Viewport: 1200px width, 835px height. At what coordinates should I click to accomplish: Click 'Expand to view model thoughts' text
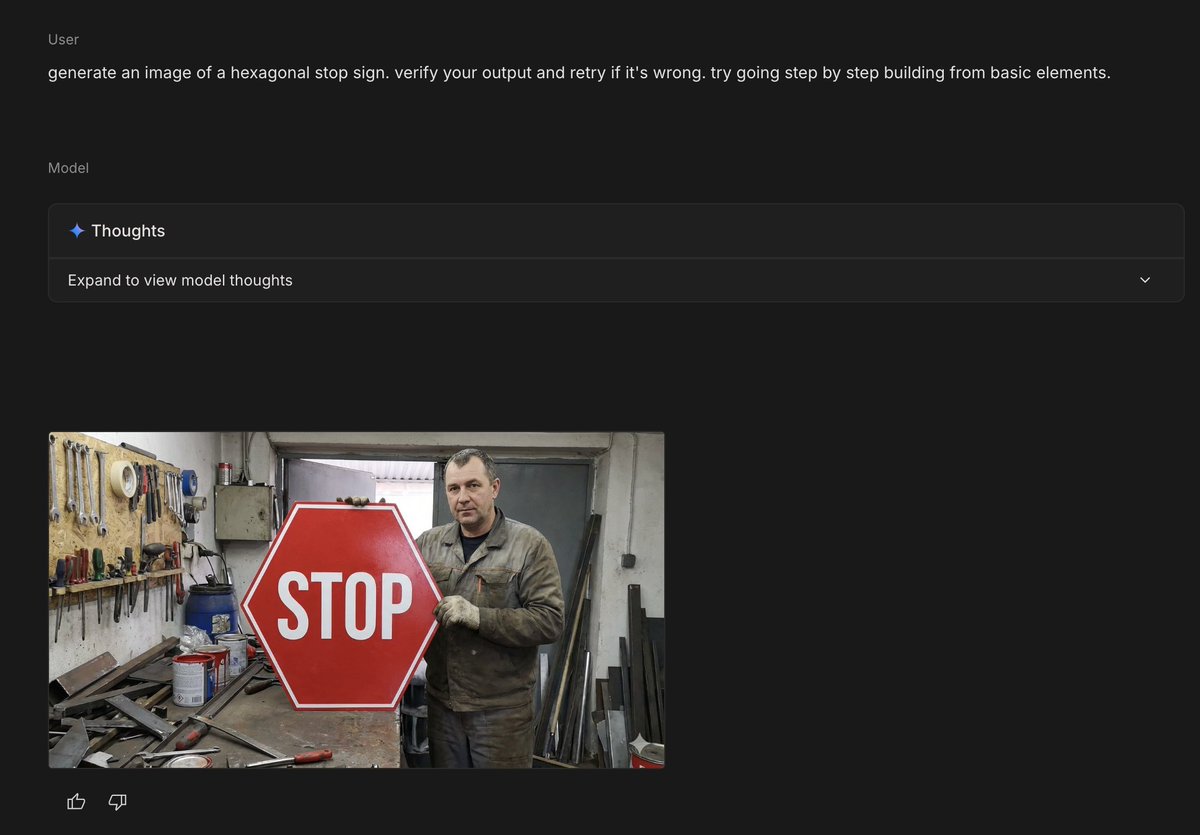click(x=180, y=280)
